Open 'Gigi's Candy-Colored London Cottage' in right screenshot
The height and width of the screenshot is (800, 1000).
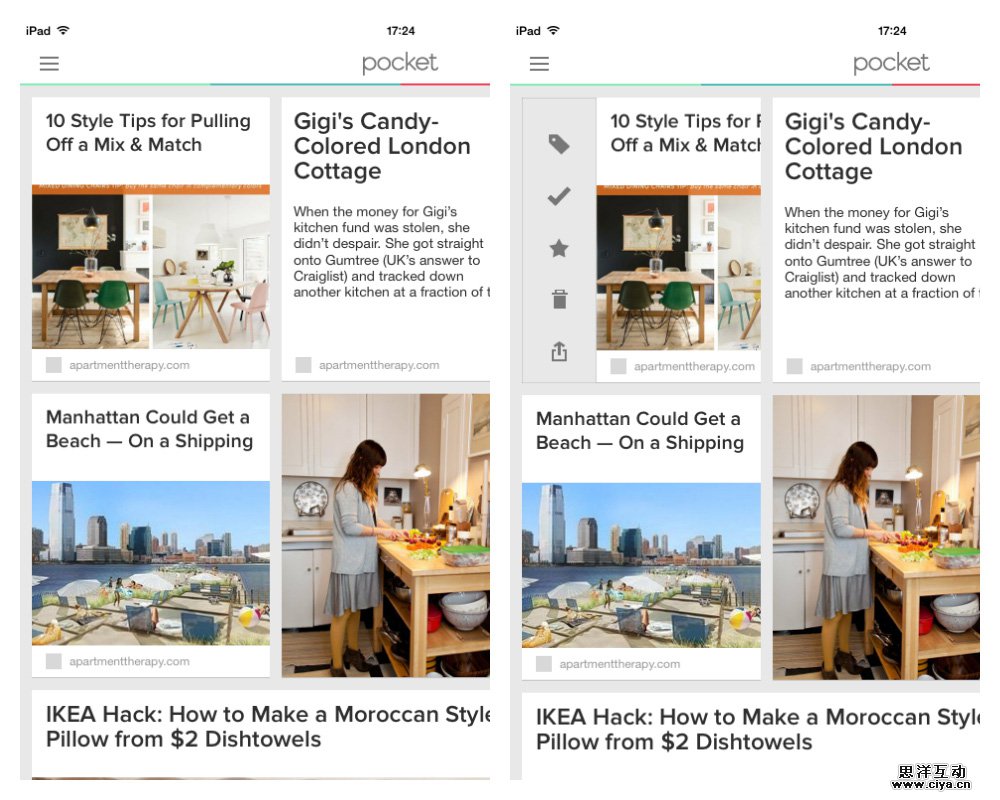[x=876, y=240]
